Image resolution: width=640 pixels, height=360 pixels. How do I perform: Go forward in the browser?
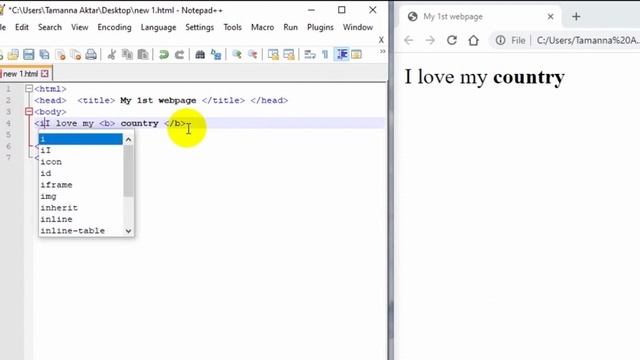coord(430,40)
